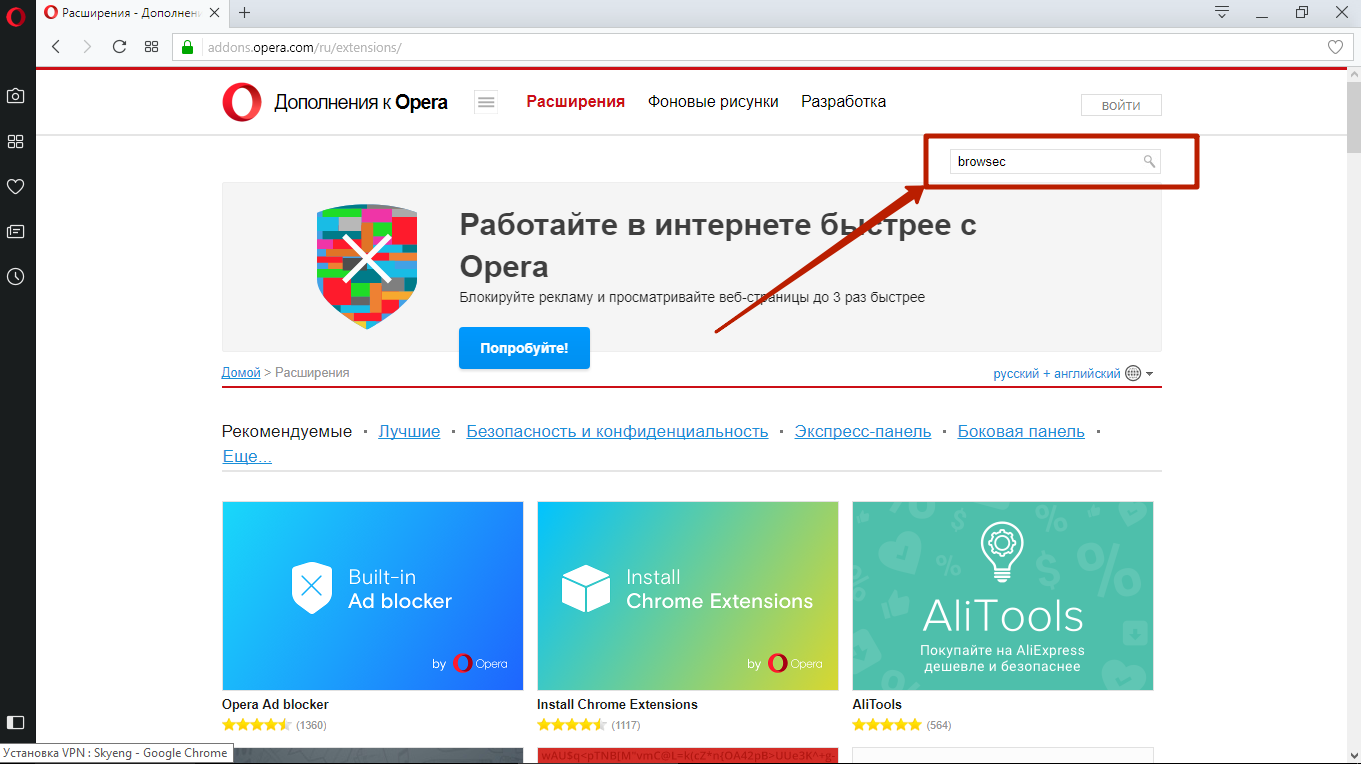Open the Лучшие category link

point(409,432)
